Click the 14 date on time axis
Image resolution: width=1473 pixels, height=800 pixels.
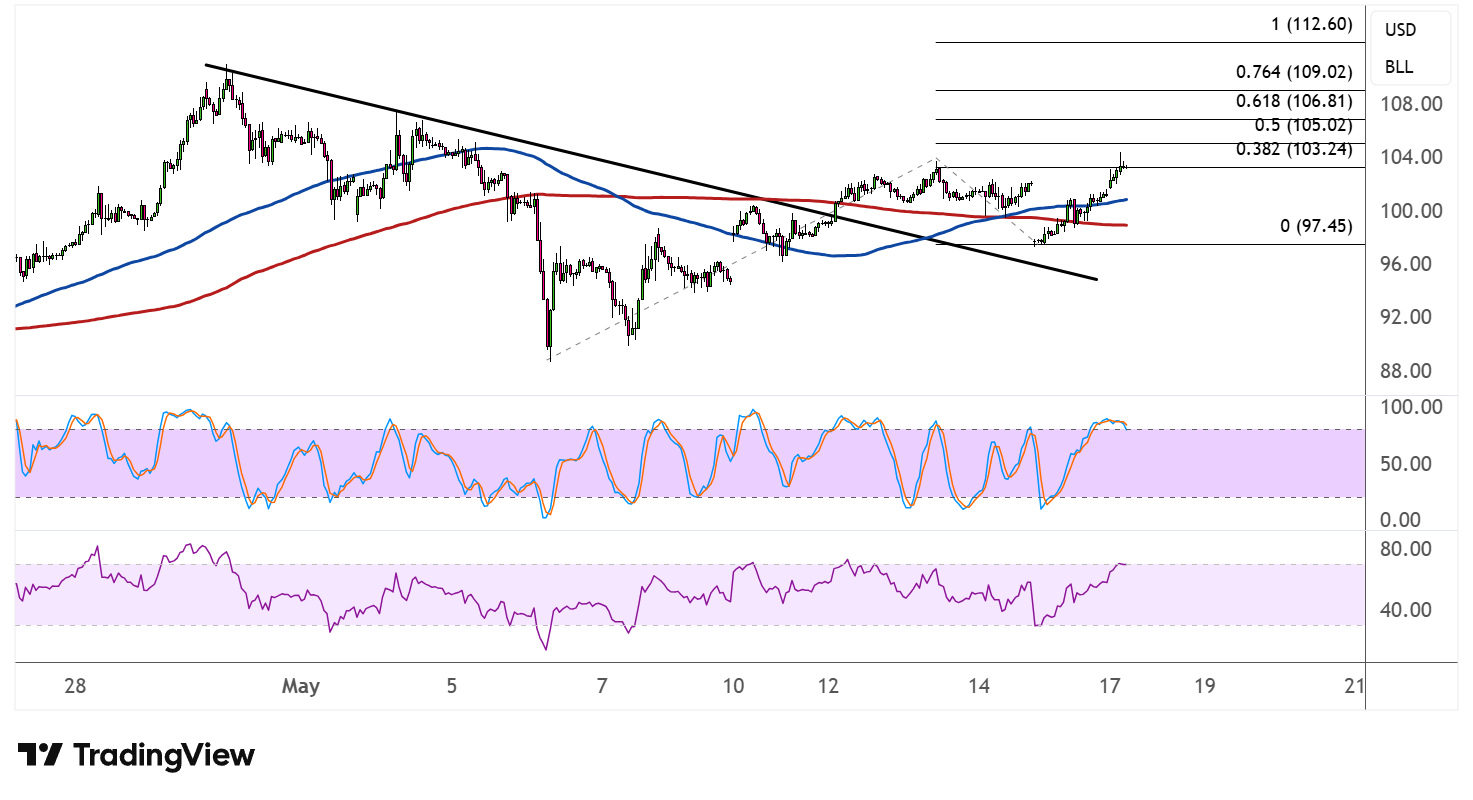[979, 687]
